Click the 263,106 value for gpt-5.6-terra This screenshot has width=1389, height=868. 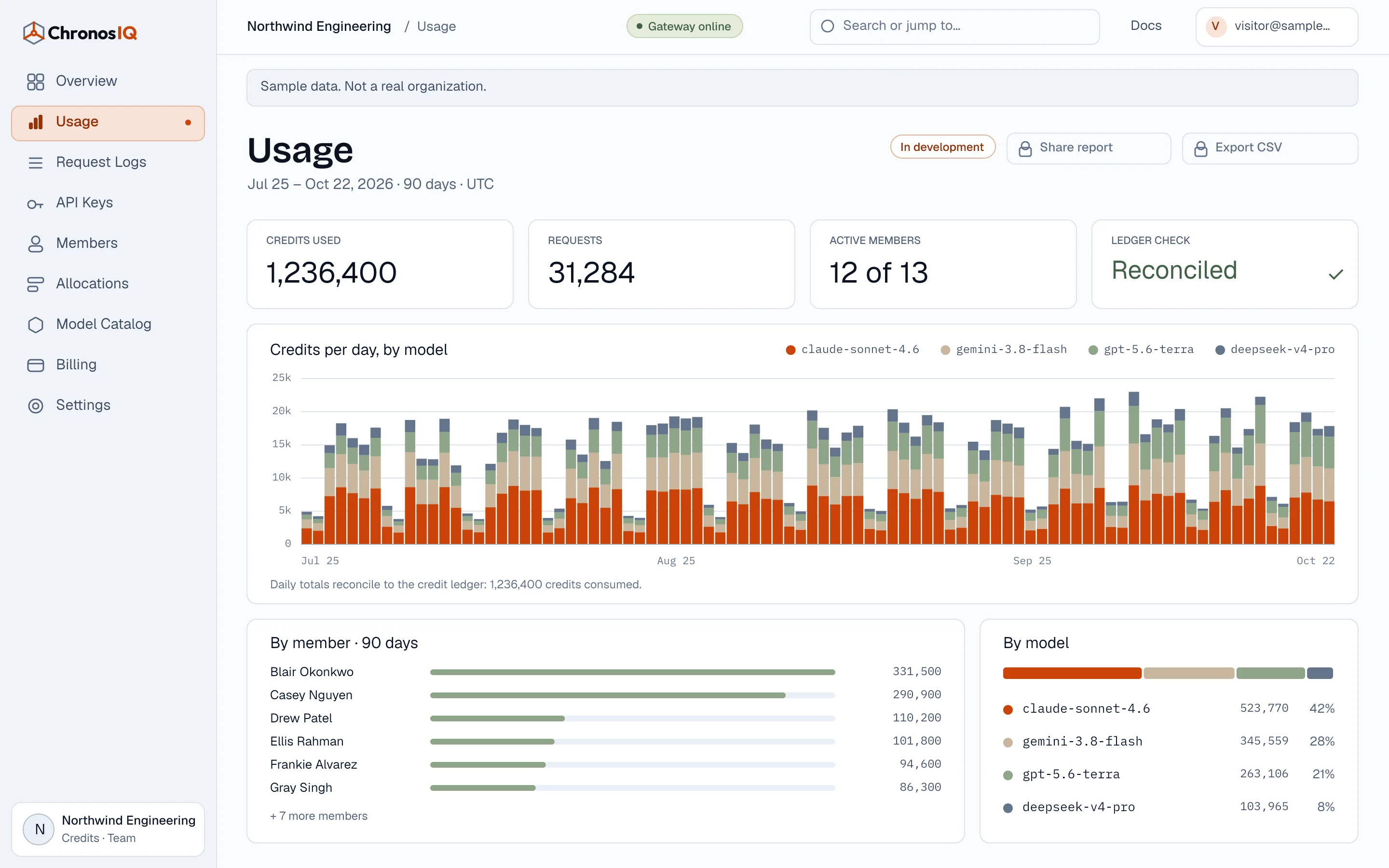coord(1264,774)
